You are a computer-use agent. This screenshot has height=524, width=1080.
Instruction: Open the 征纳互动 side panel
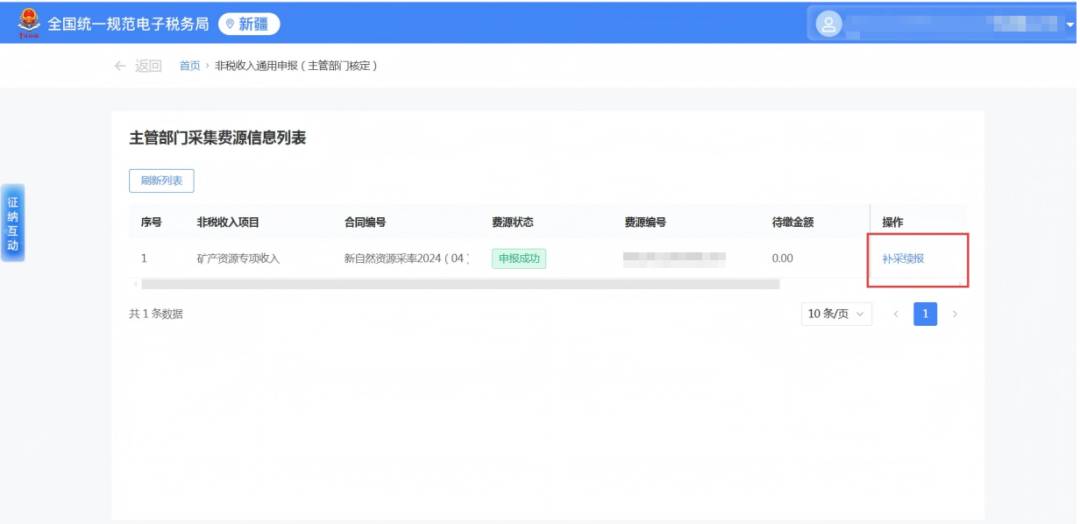pyautogui.click(x=12, y=223)
